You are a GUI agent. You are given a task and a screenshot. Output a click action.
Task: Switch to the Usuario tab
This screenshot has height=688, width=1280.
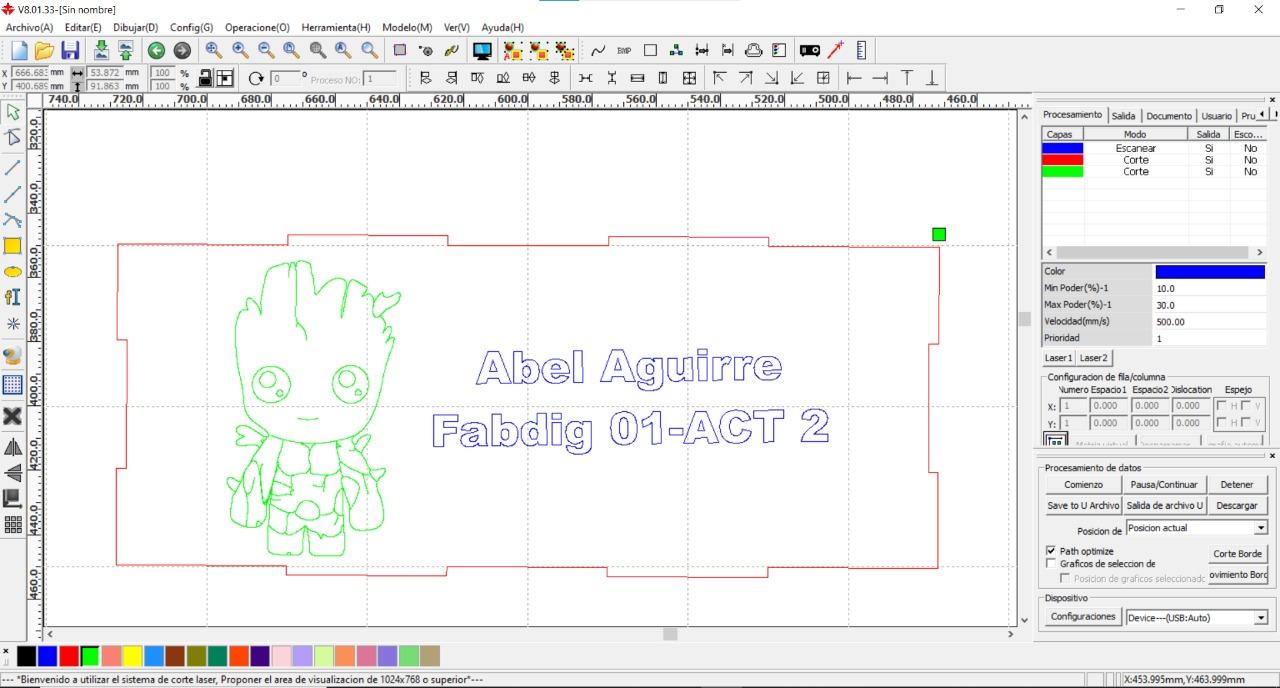coord(1217,116)
